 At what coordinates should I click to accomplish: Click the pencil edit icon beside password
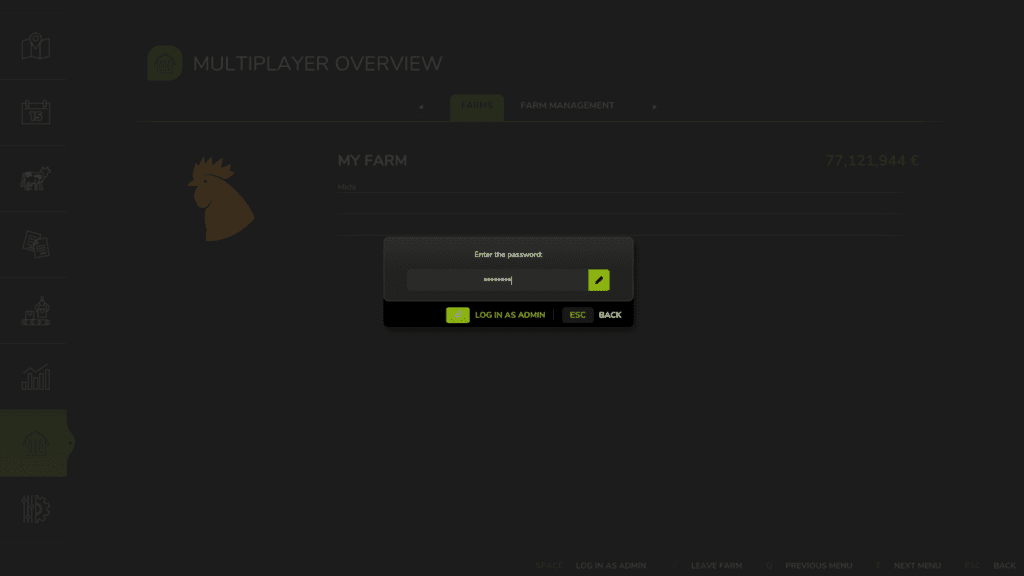[599, 280]
